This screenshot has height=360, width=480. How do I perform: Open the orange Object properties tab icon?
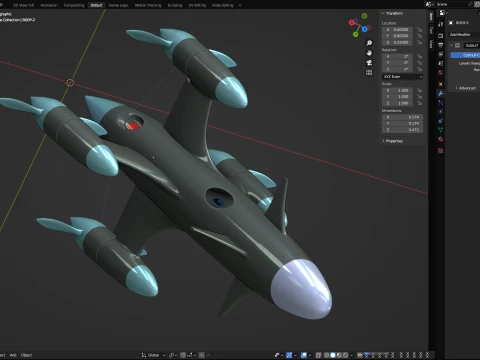(441, 84)
